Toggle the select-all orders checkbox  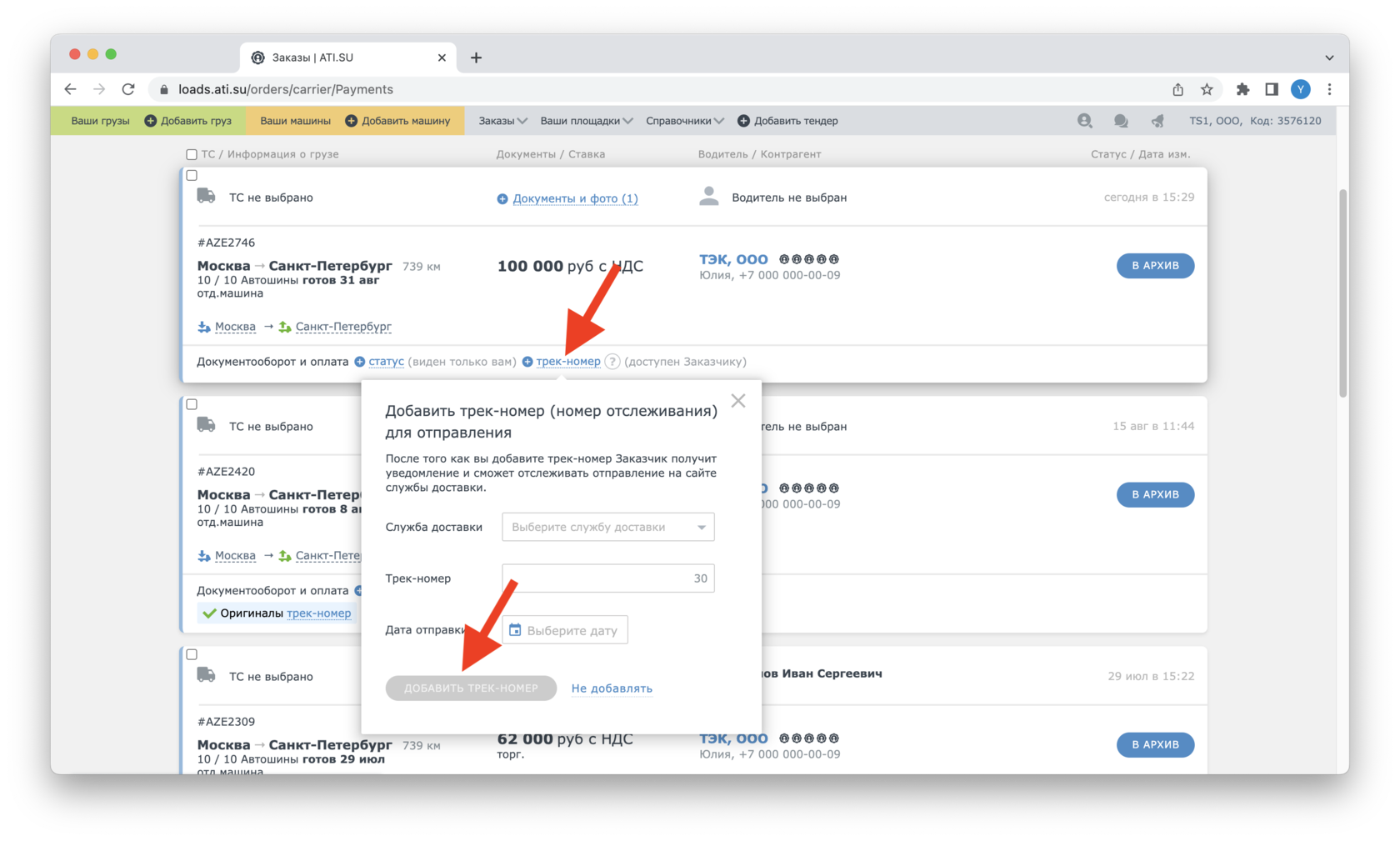point(192,154)
